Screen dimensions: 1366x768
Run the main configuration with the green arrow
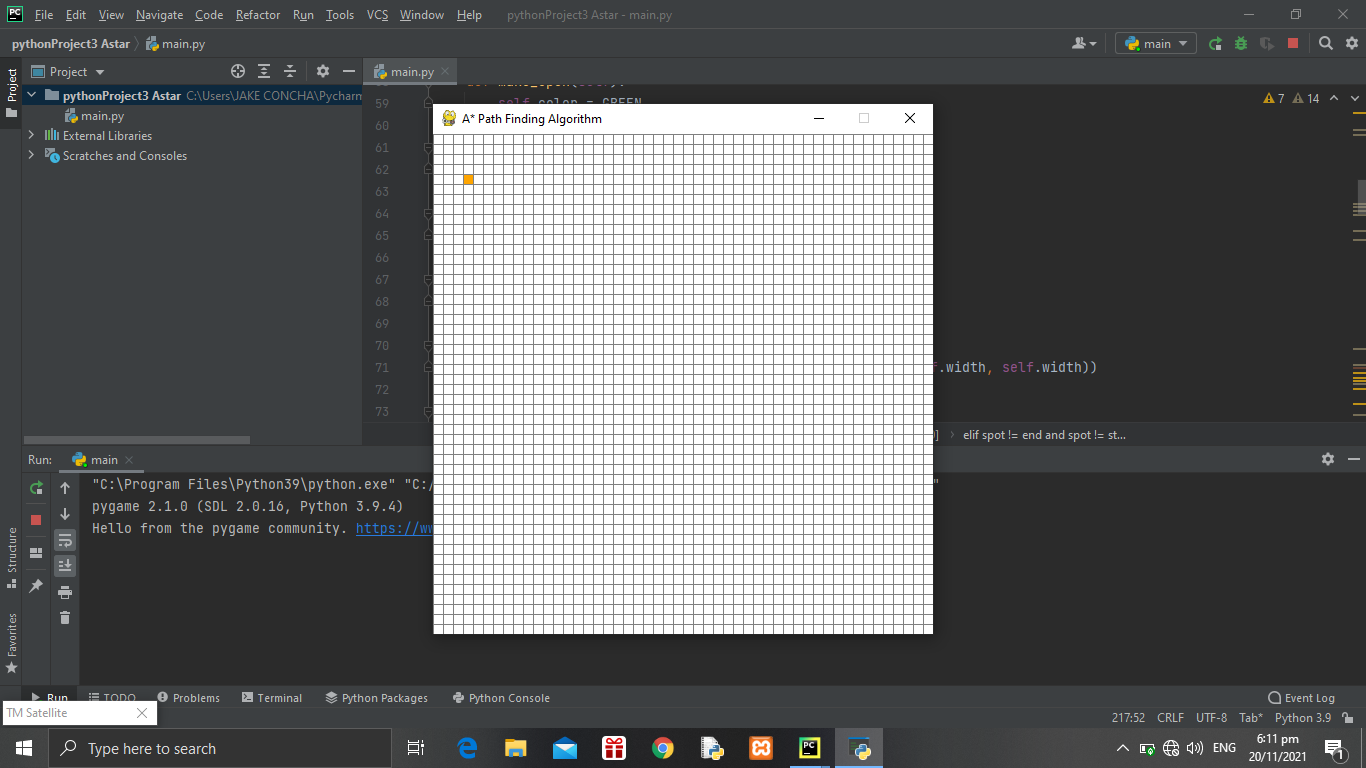click(x=1215, y=44)
